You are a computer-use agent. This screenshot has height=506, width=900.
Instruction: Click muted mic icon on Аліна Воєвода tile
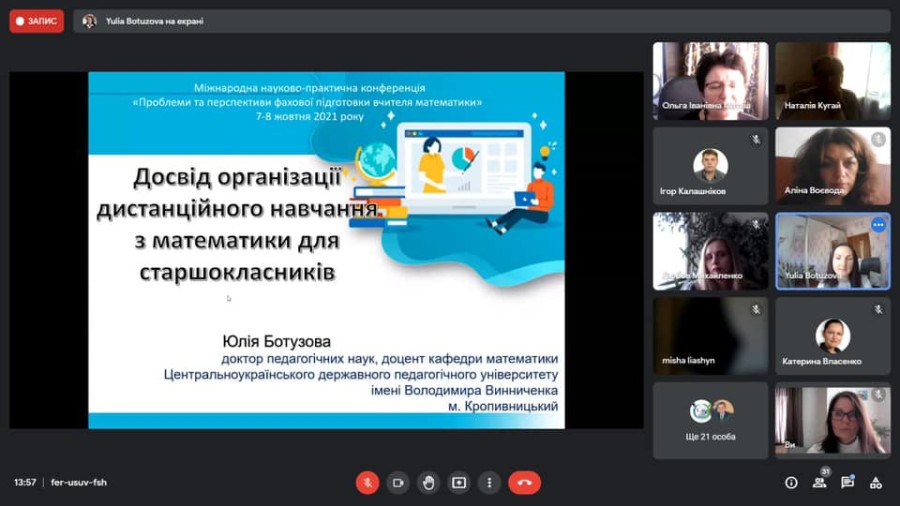pyautogui.click(x=878, y=139)
